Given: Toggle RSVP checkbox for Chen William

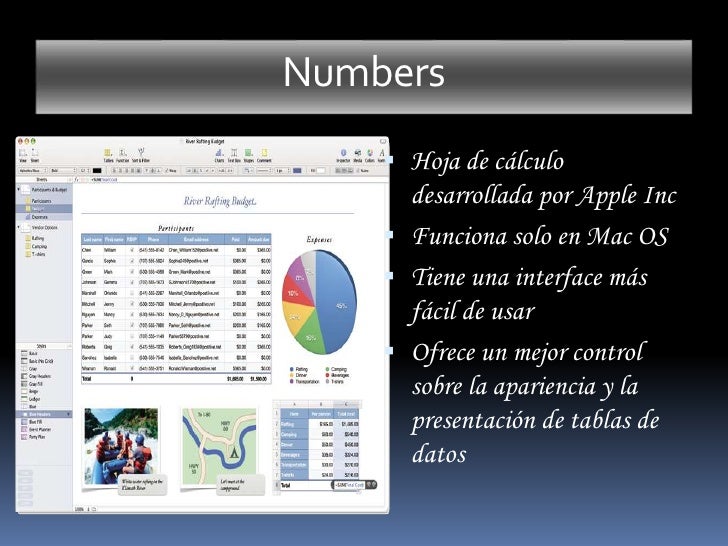Looking at the screenshot, I should pyautogui.click(x=132, y=250).
